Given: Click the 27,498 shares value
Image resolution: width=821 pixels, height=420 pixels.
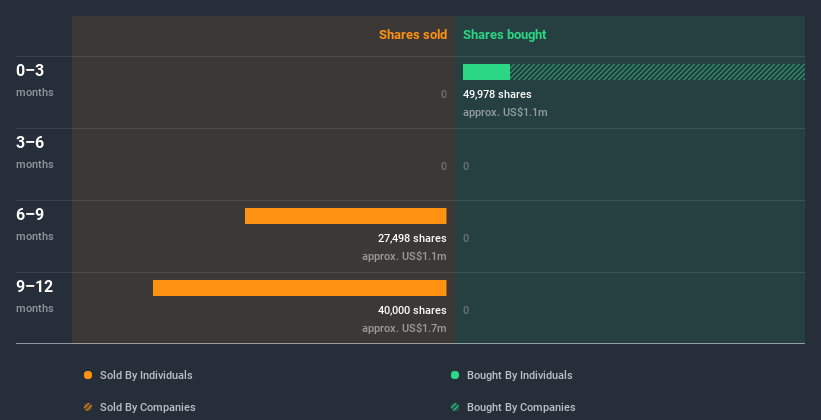Looking at the screenshot, I should (412, 238).
